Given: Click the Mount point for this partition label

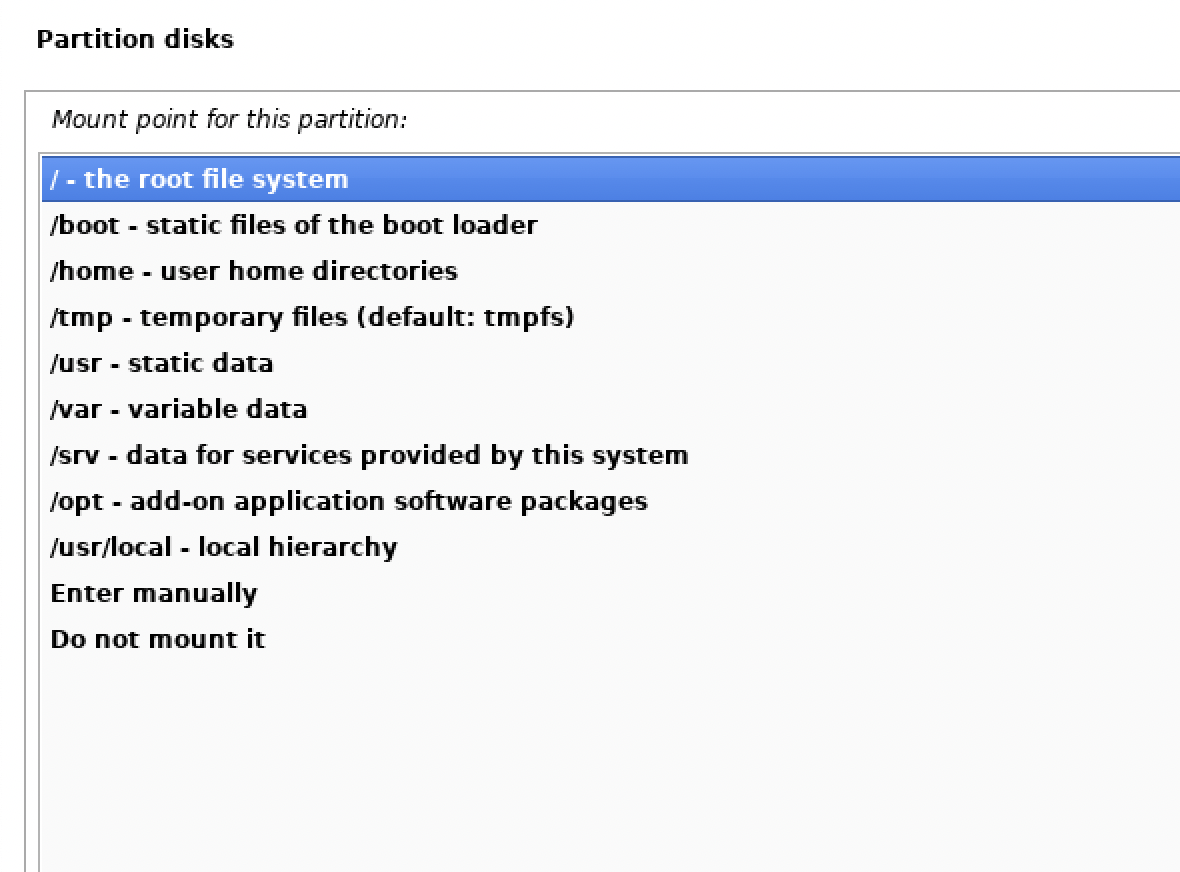Looking at the screenshot, I should pyautogui.click(x=229, y=120).
